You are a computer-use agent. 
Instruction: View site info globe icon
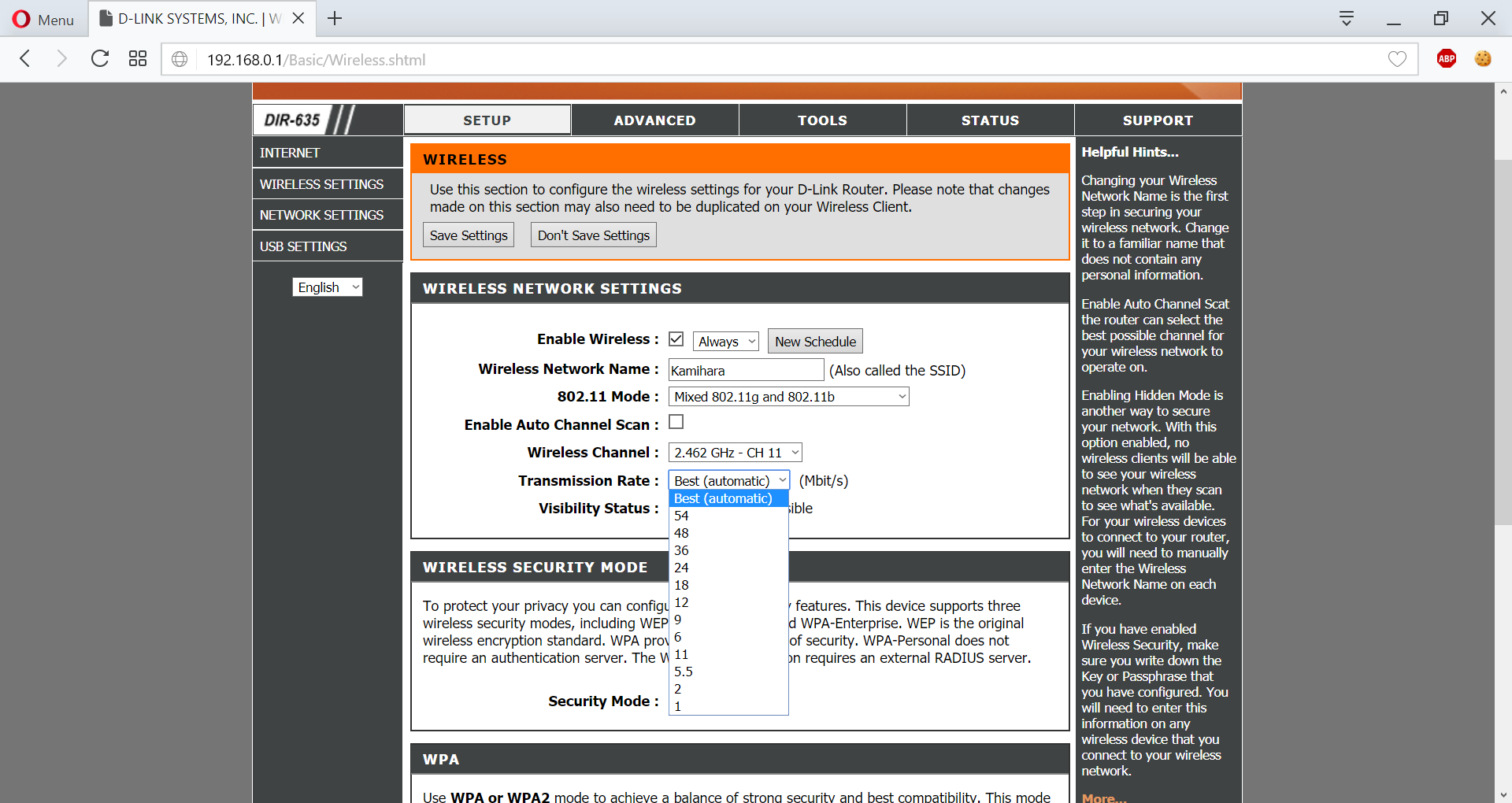point(180,60)
